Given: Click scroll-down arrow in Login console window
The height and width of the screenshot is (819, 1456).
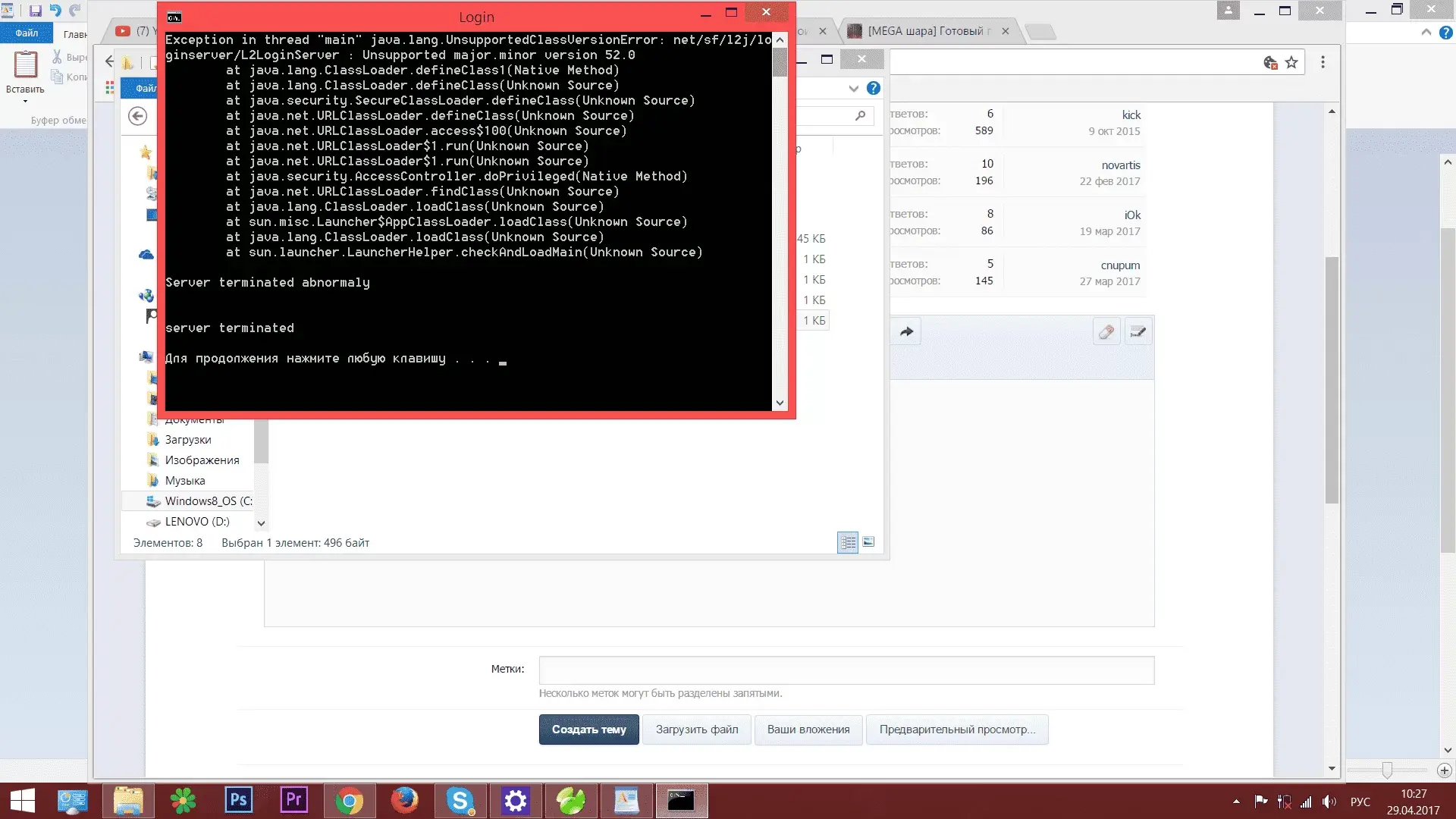Looking at the screenshot, I should click(780, 403).
